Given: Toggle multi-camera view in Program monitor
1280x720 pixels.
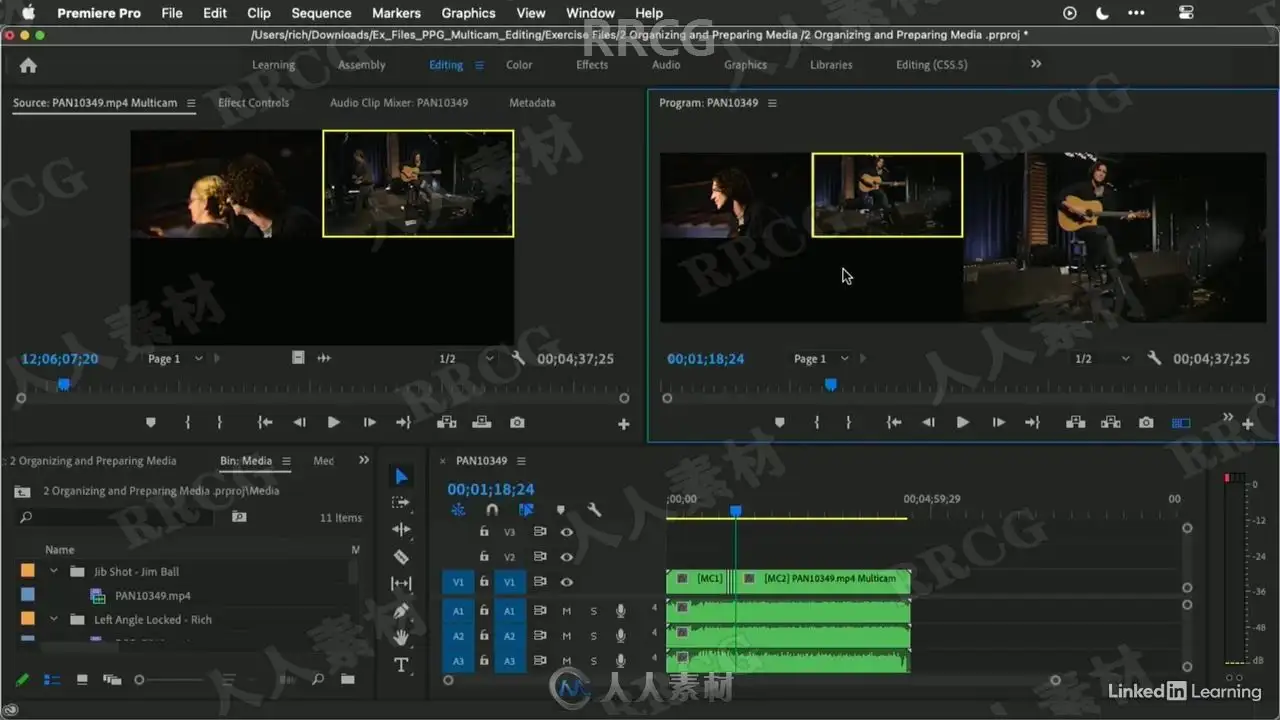Looking at the screenshot, I should click(1181, 423).
